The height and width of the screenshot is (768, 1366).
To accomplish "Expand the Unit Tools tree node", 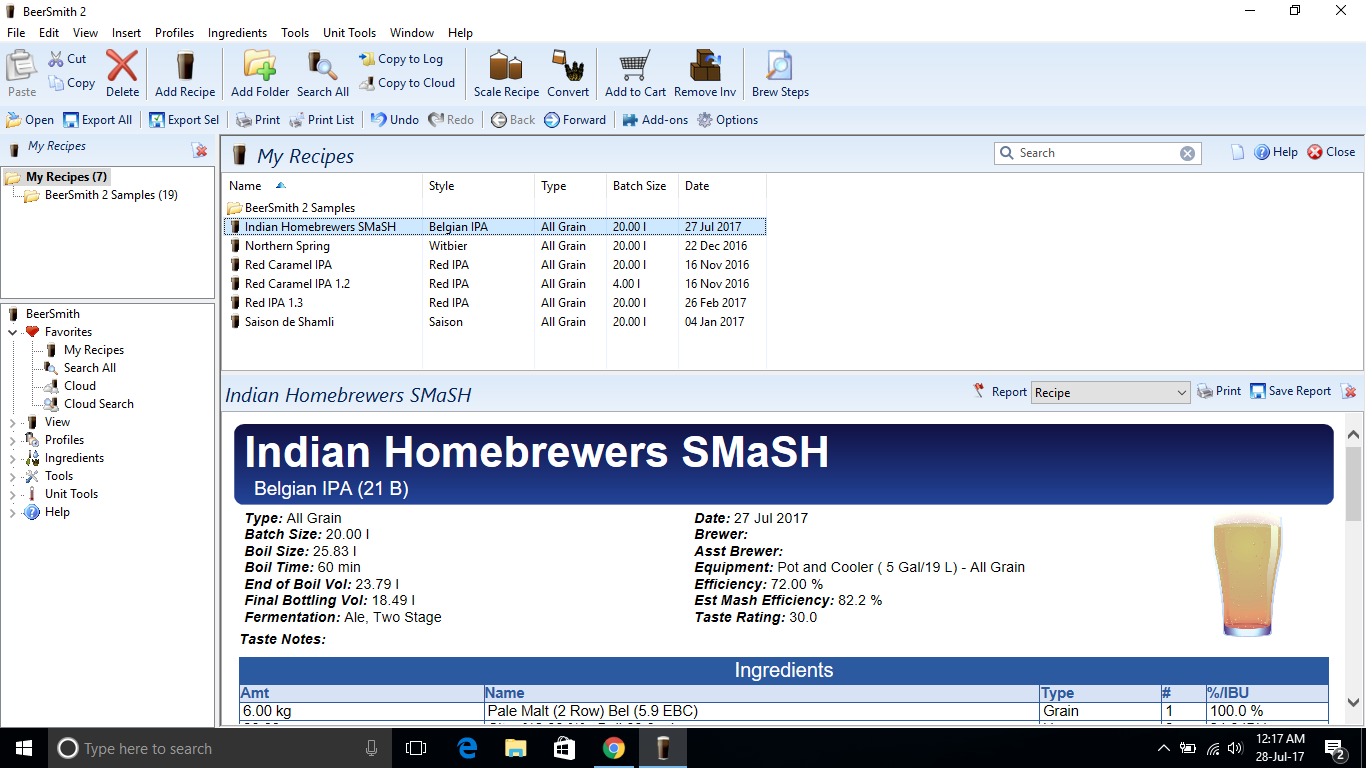I will [13, 494].
